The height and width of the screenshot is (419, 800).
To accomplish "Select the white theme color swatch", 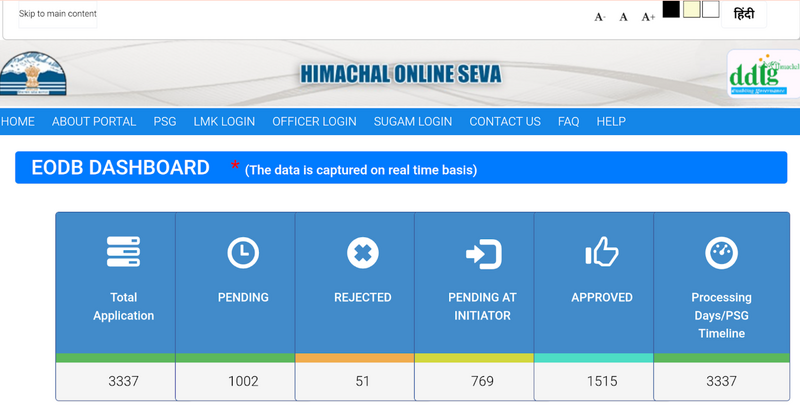I will [711, 10].
